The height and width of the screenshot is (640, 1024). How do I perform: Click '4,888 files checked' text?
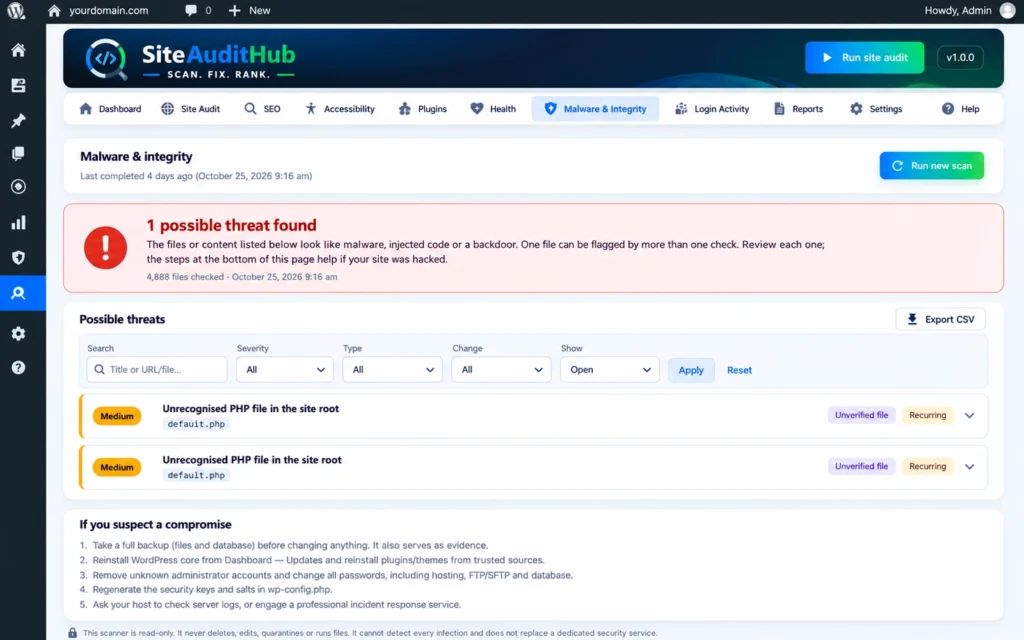tap(185, 277)
